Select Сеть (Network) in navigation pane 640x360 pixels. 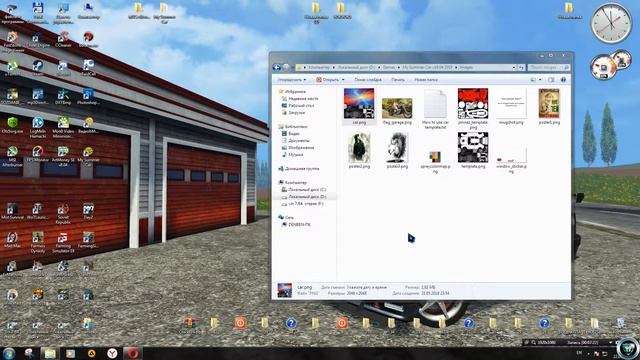point(286,218)
